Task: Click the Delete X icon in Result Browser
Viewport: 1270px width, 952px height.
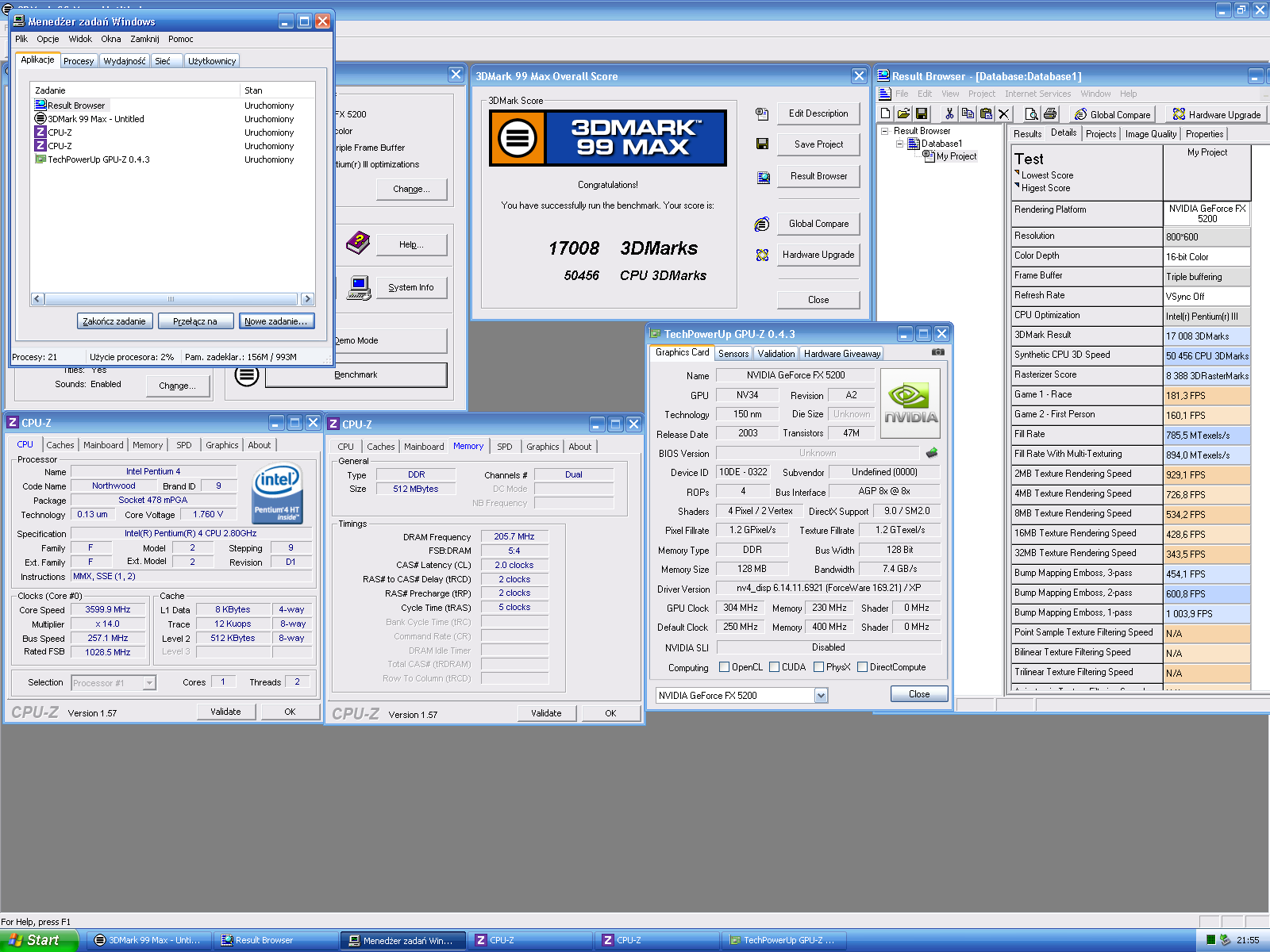Action: pyautogui.click(x=1003, y=113)
